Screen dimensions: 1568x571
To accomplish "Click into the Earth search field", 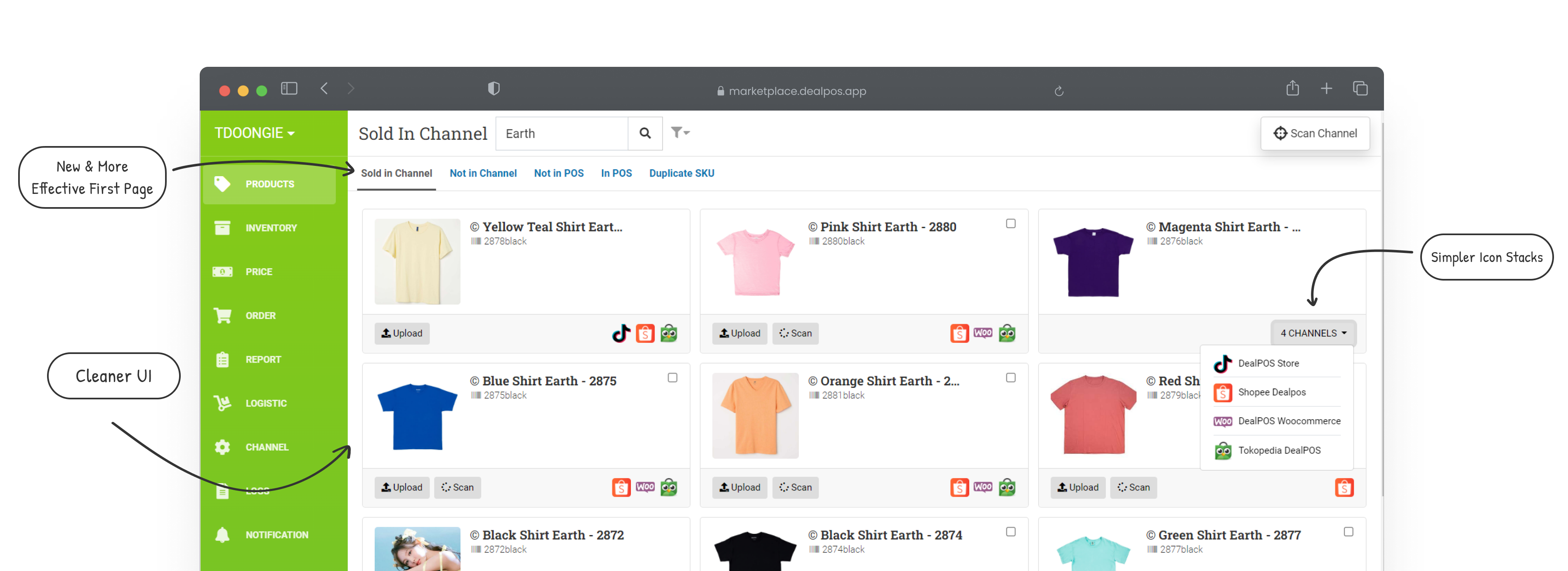I will pos(562,133).
